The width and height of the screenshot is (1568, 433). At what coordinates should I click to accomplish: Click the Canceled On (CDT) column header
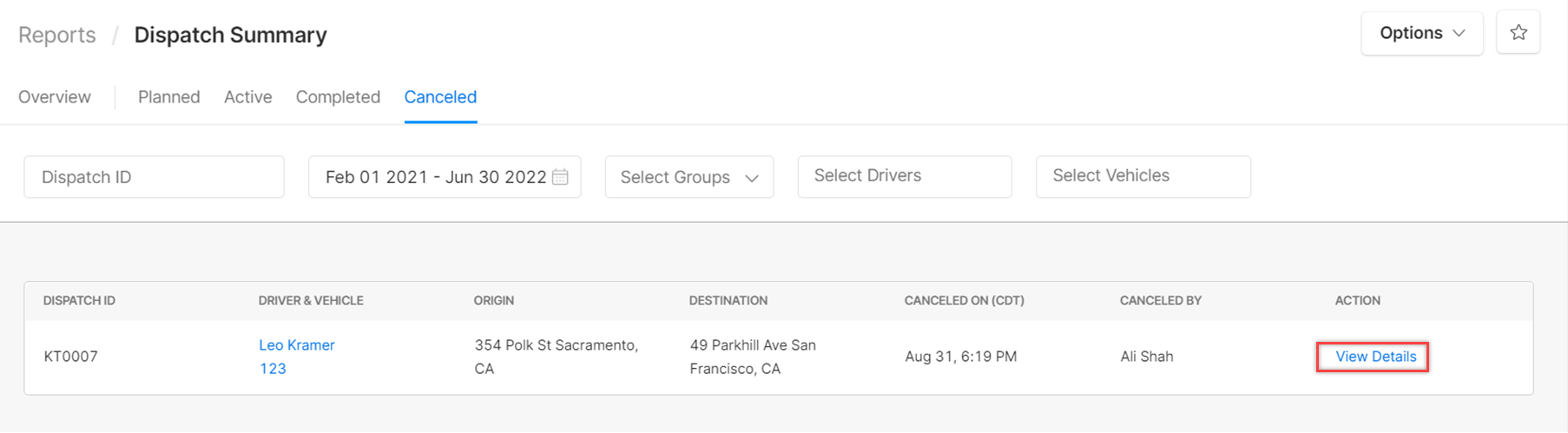coord(965,300)
